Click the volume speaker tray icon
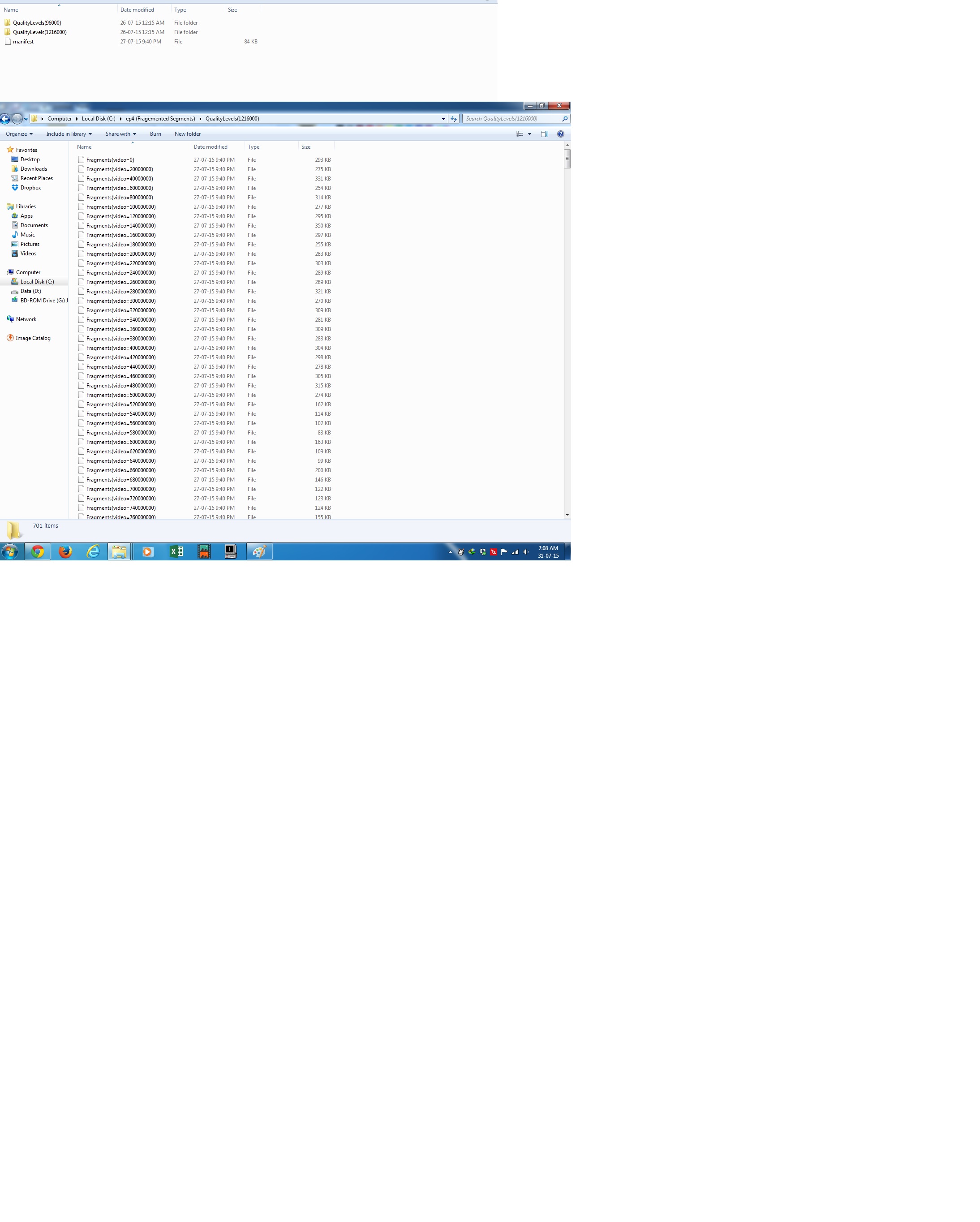This screenshot has height=1222, width=980. 526,552
